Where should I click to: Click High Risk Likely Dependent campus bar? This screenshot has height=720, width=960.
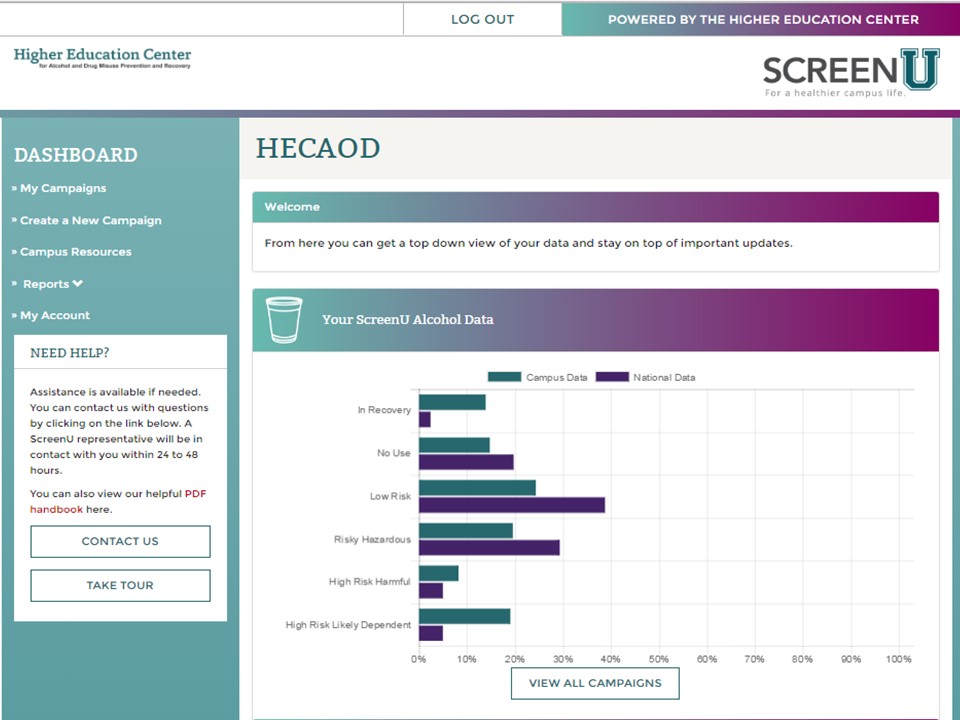(465, 617)
